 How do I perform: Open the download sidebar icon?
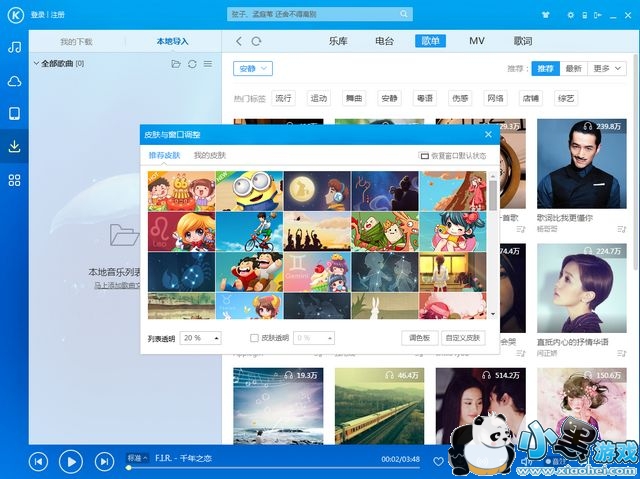(x=14, y=146)
